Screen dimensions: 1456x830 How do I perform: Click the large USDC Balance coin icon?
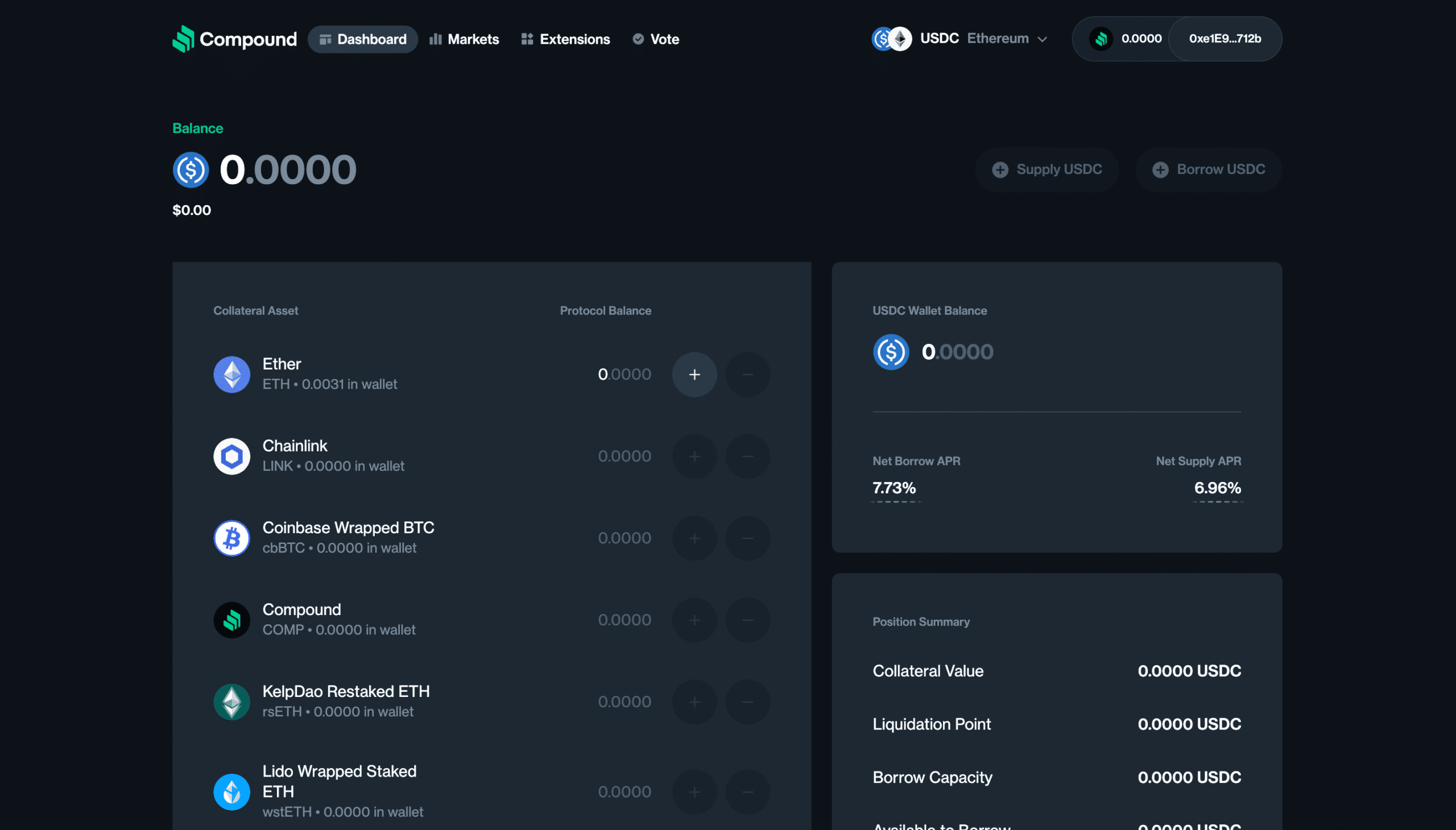191,170
